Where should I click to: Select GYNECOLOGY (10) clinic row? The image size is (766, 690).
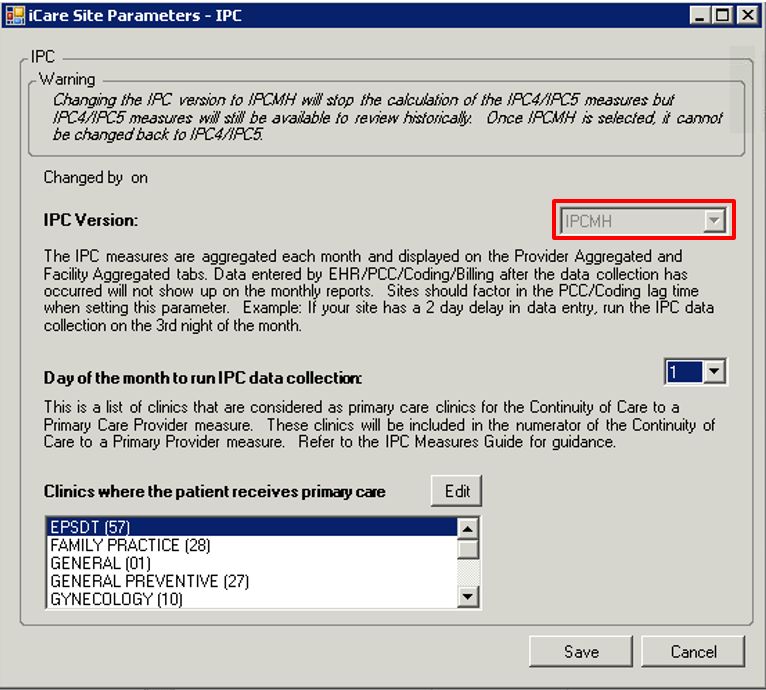[252, 599]
